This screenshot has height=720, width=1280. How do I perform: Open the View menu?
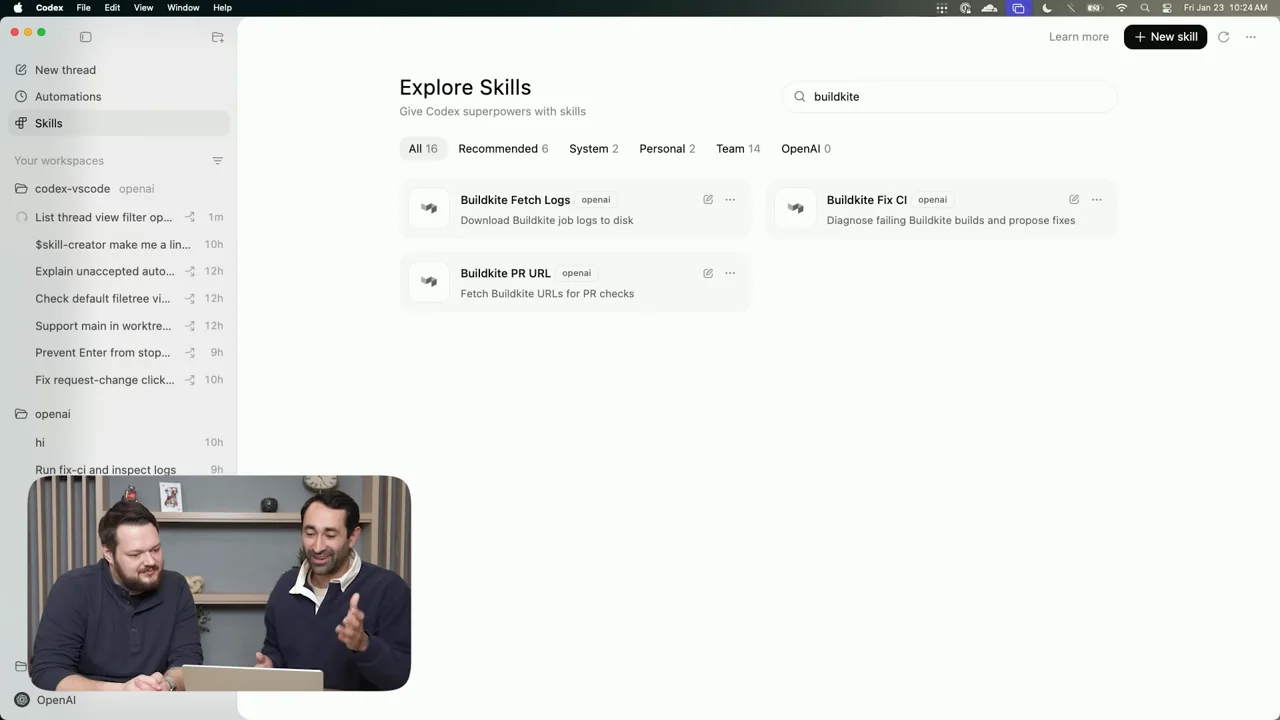click(144, 8)
